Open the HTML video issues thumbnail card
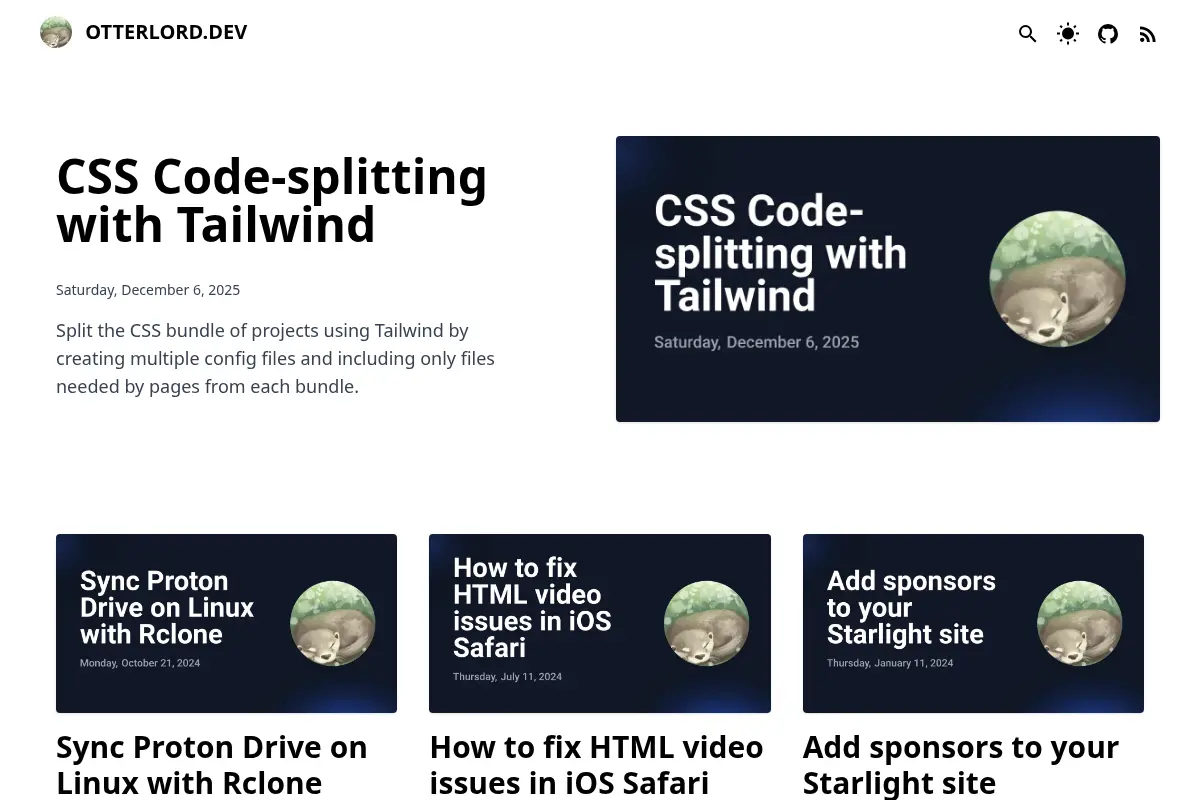1200x800 pixels. tap(600, 623)
